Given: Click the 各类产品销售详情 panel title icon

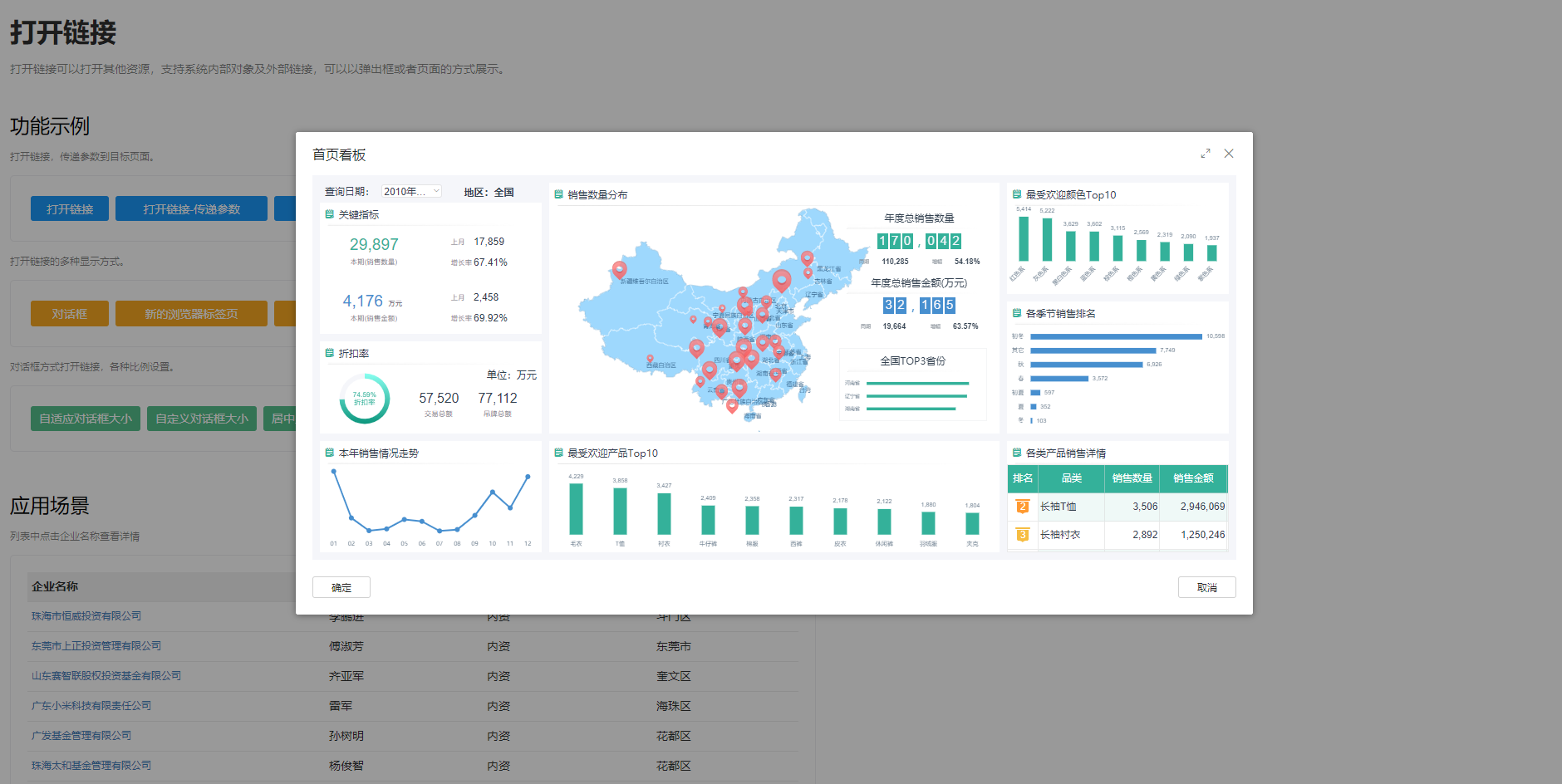Looking at the screenshot, I should pyautogui.click(x=1017, y=453).
